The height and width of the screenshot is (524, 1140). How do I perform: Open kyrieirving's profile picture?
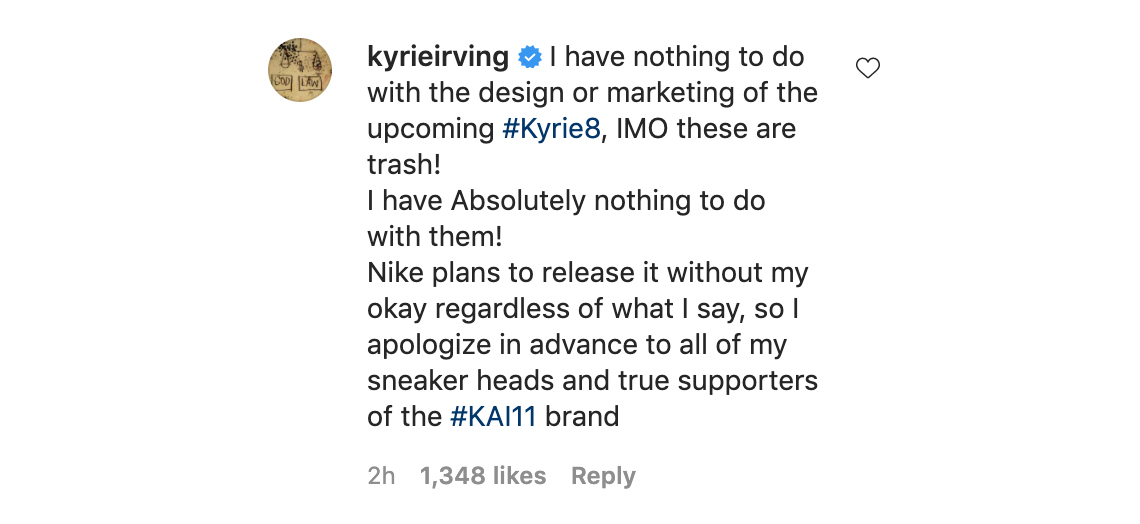pyautogui.click(x=300, y=70)
